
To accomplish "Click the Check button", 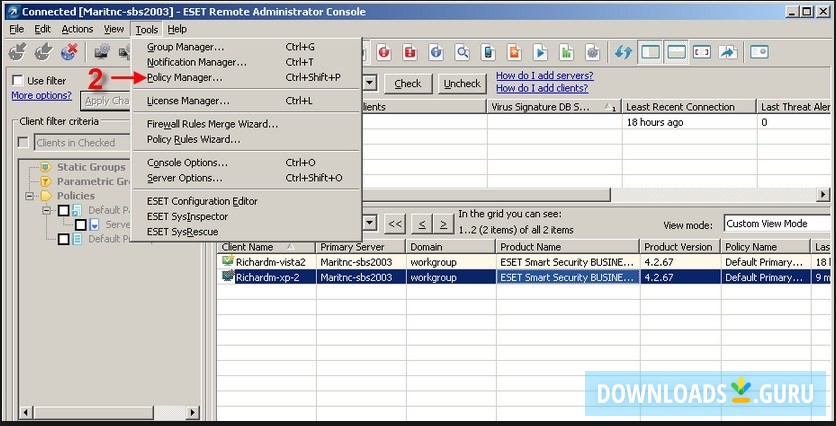I will point(408,84).
